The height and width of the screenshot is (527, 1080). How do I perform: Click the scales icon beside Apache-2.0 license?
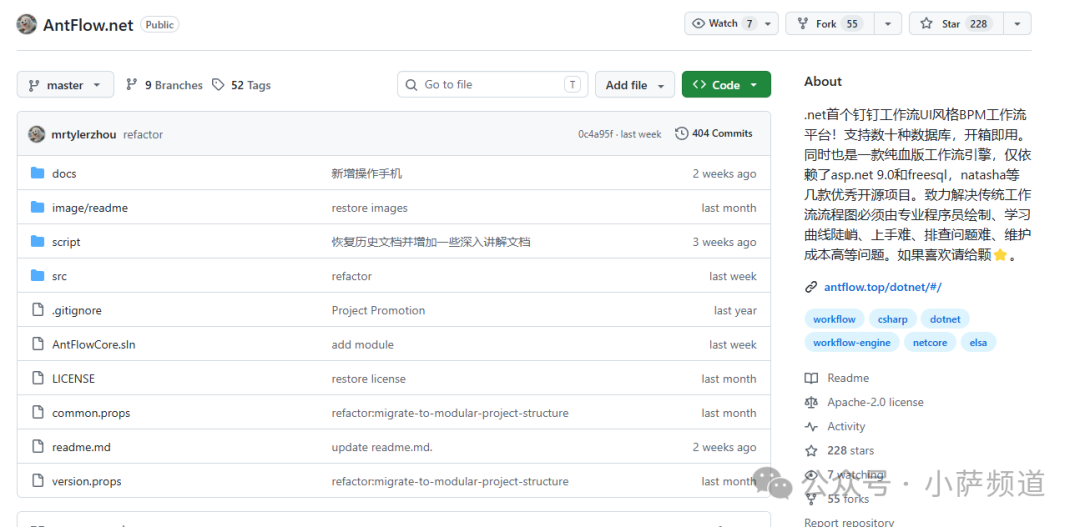(x=811, y=402)
